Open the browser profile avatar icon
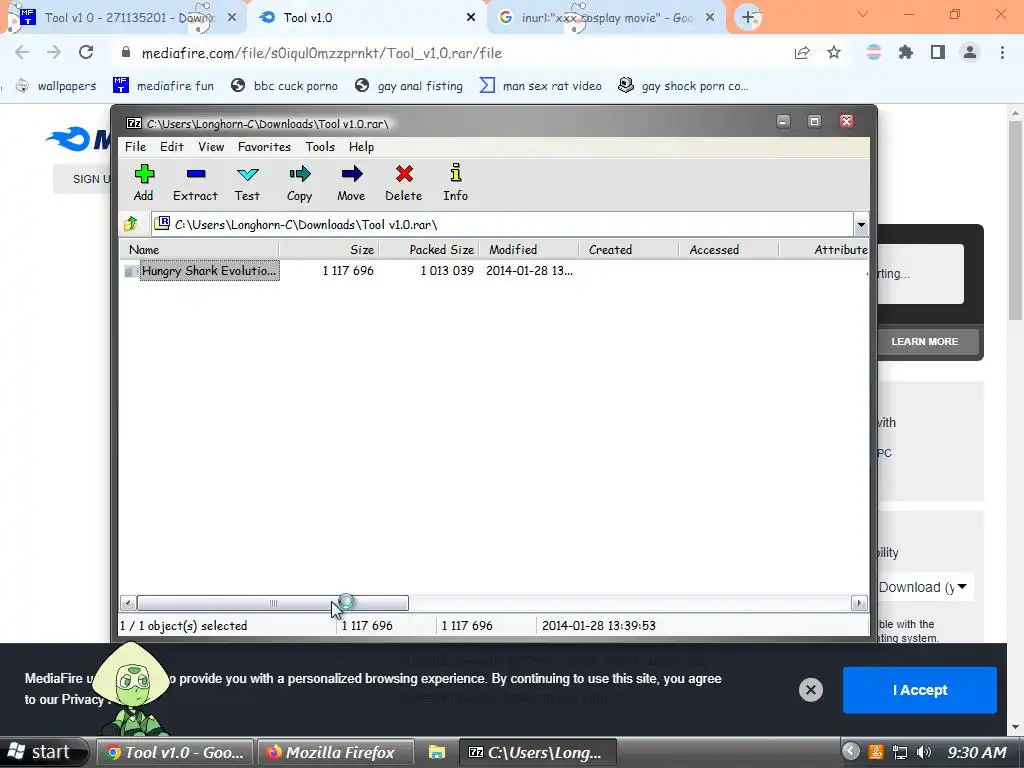Image resolution: width=1024 pixels, height=768 pixels. pos(970,53)
